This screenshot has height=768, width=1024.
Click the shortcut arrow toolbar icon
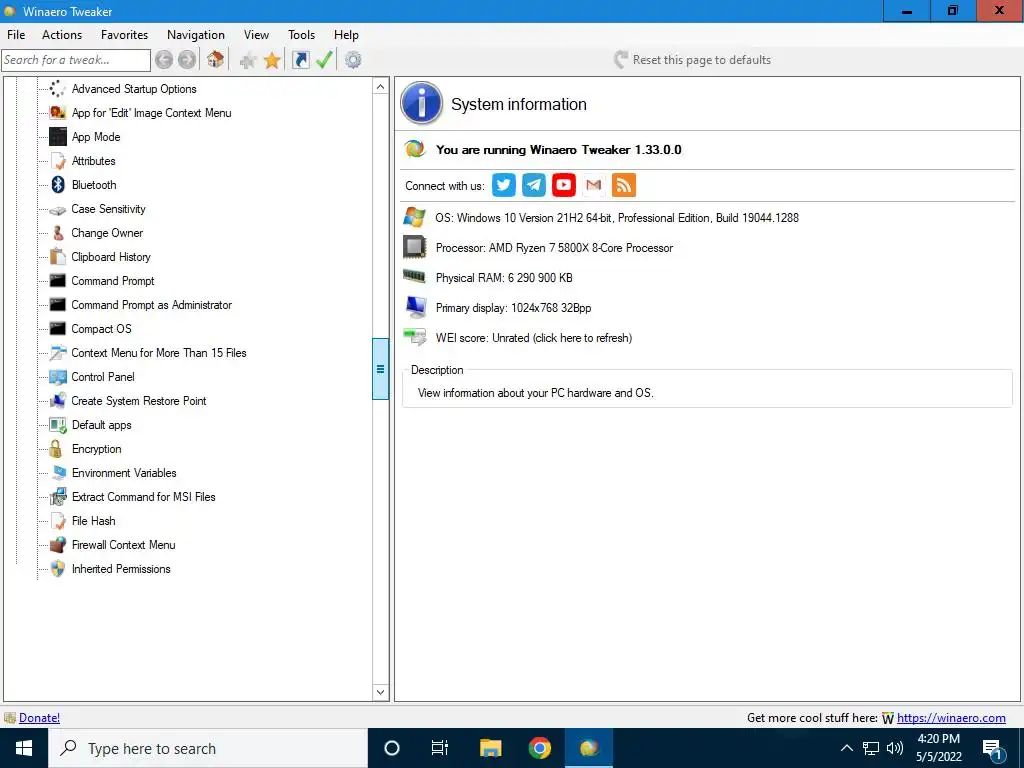click(300, 60)
